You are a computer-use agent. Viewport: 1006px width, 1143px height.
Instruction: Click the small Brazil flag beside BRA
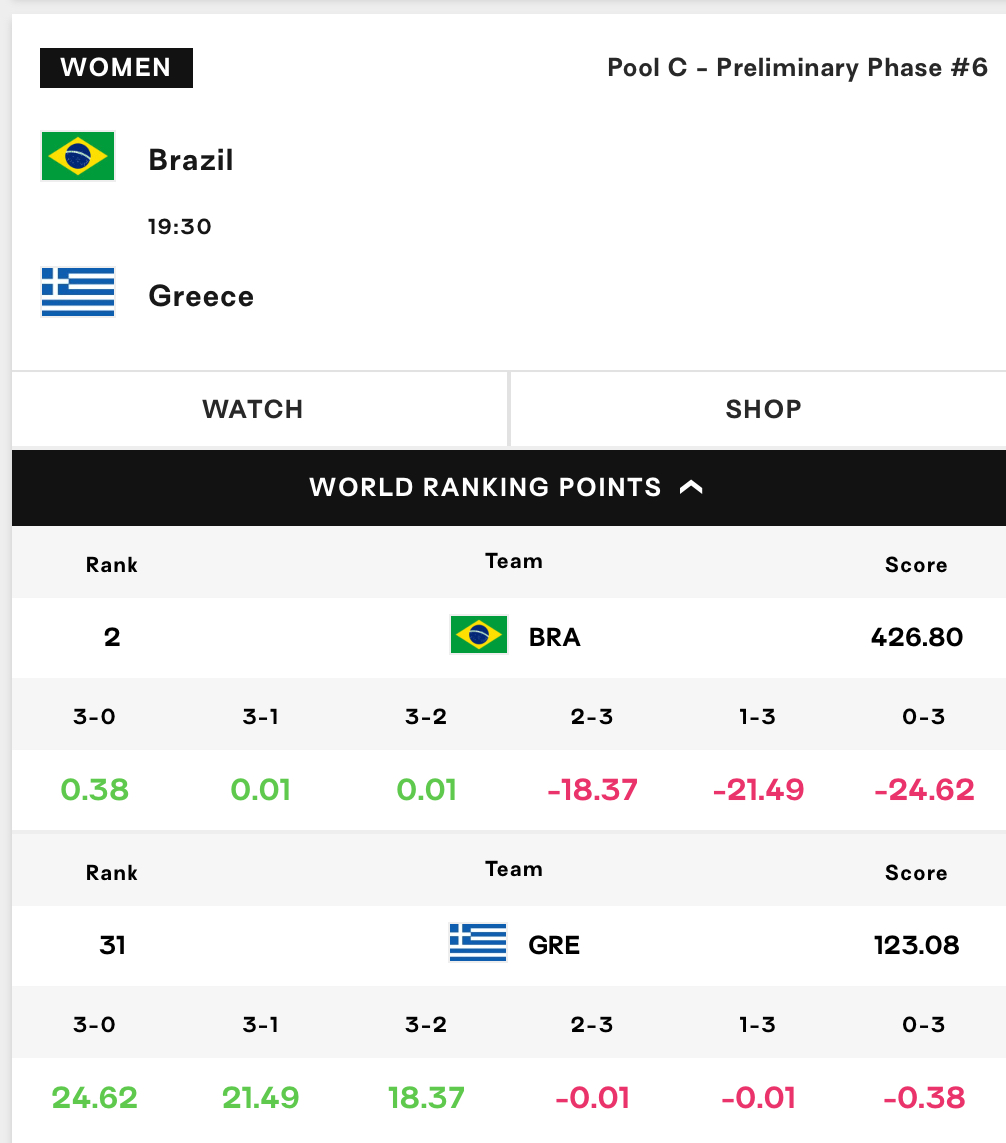(479, 635)
